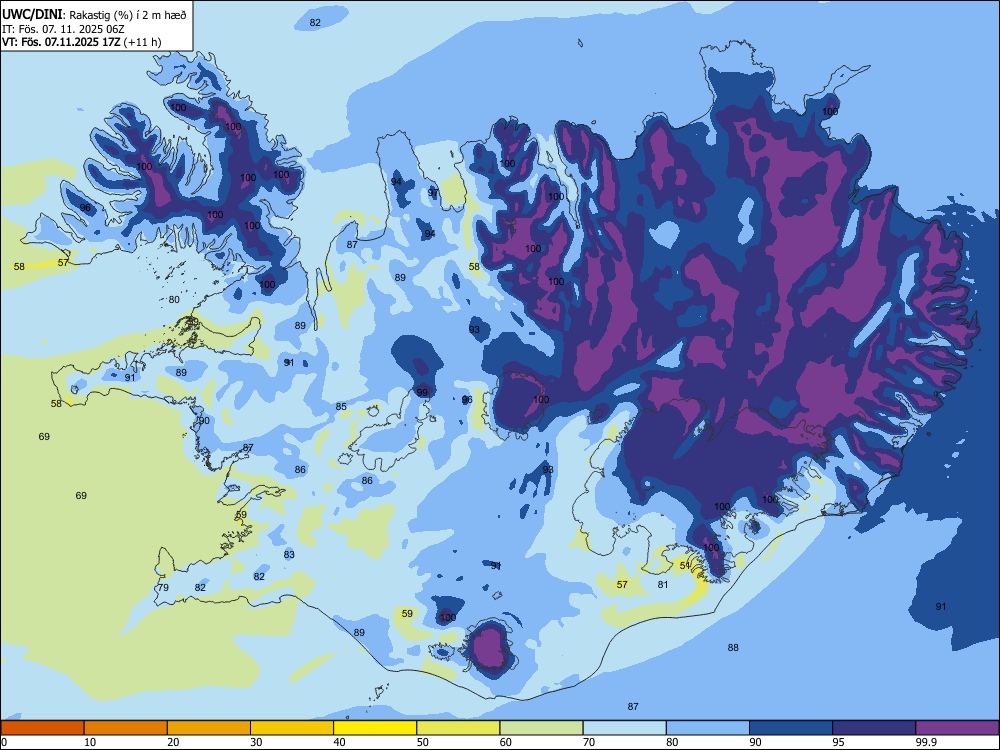Click the amber 20–30 legend swatch
The height and width of the screenshot is (750, 1000).
(x=209, y=728)
